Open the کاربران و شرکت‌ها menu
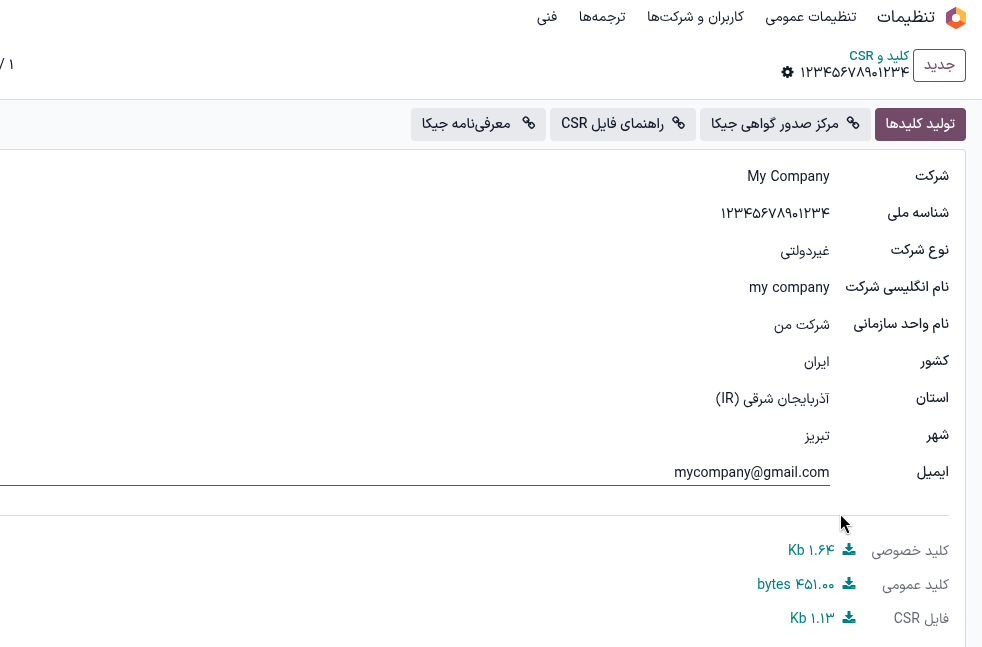The width and height of the screenshot is (982, 647). click(x=695, y=17)
